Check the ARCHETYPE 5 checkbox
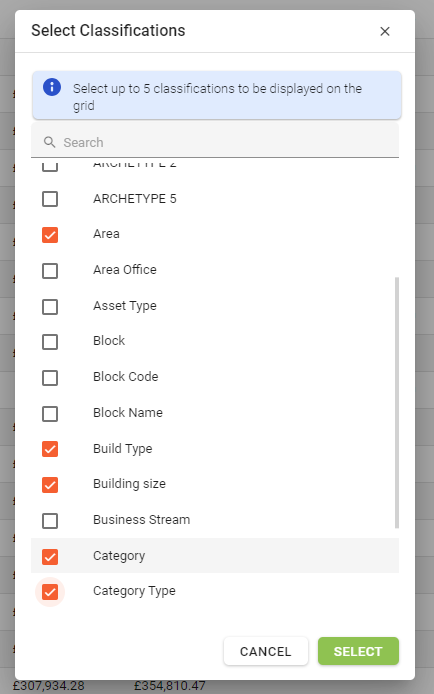This screenshot has width=434, height=694. point(50,199)
